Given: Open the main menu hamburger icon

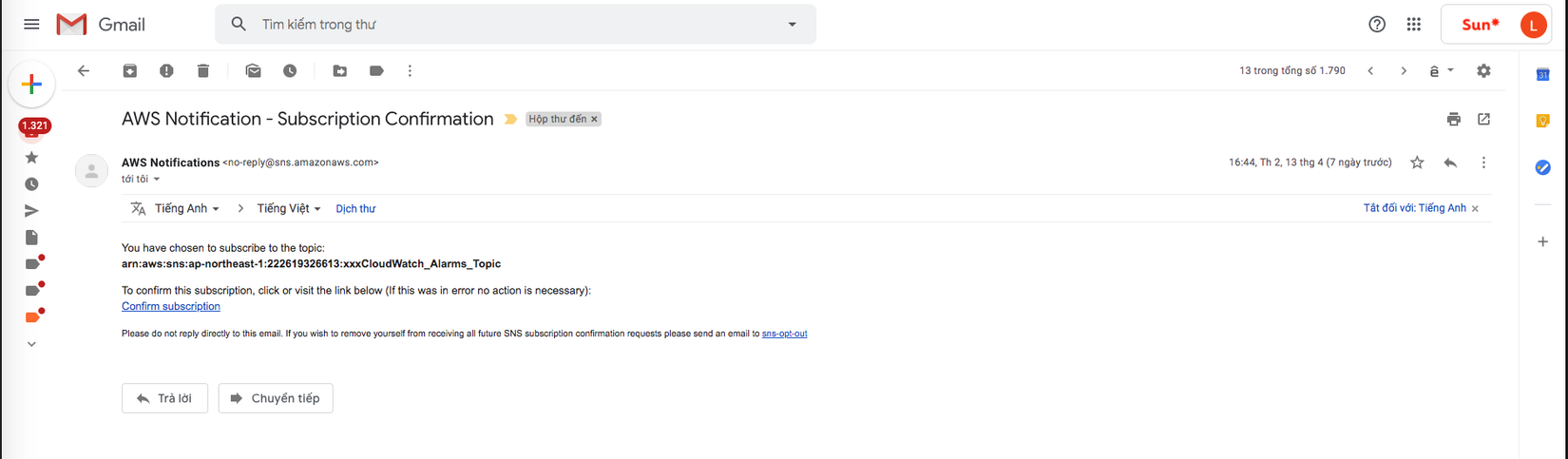Looking at the screenshot, I should (31, 25).
